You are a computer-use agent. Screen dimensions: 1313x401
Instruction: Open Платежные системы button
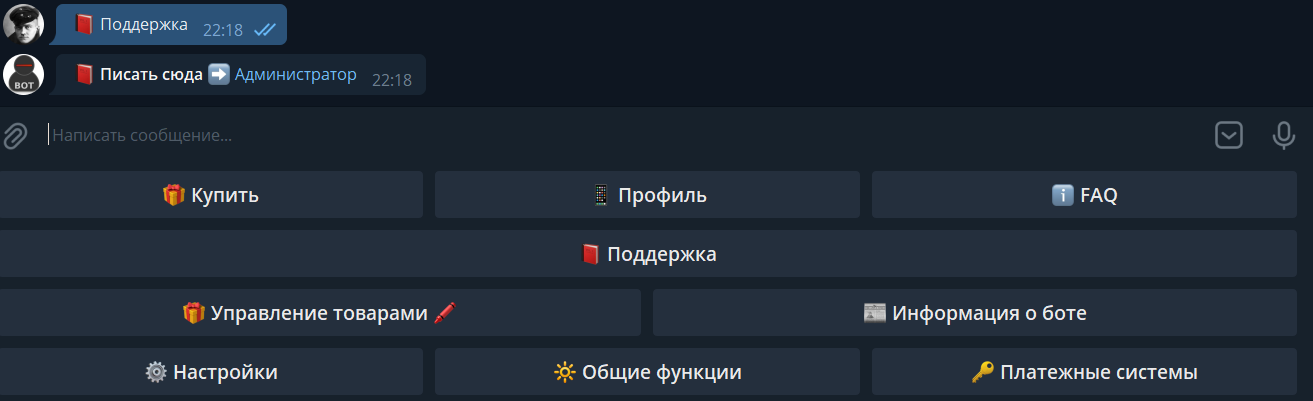pos(1084,372)
